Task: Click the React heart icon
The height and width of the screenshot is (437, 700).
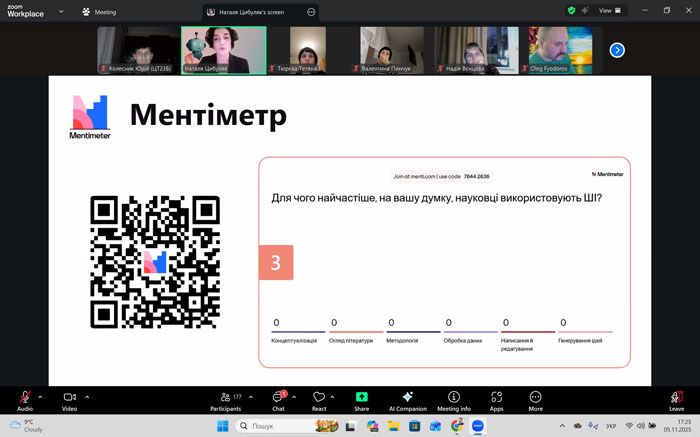Action: (x=319, y=399)
